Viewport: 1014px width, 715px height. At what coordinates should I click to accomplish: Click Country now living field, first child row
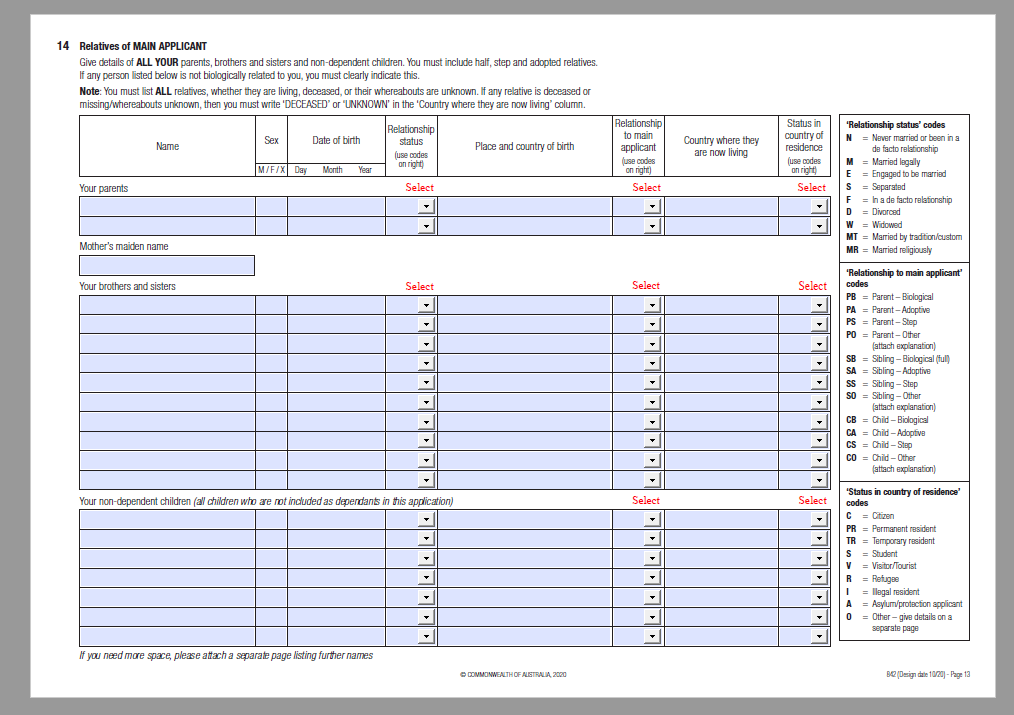(x=721, y=519)
